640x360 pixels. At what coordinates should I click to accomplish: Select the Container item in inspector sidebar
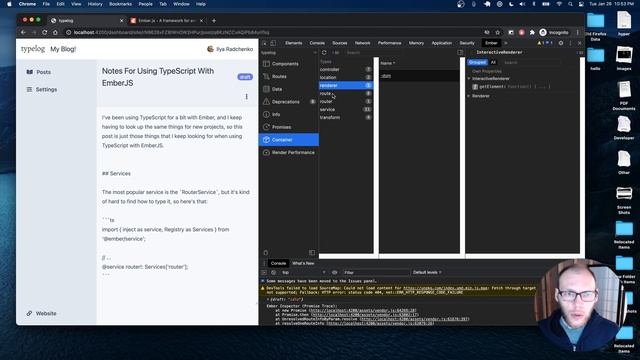click(289, 140)
